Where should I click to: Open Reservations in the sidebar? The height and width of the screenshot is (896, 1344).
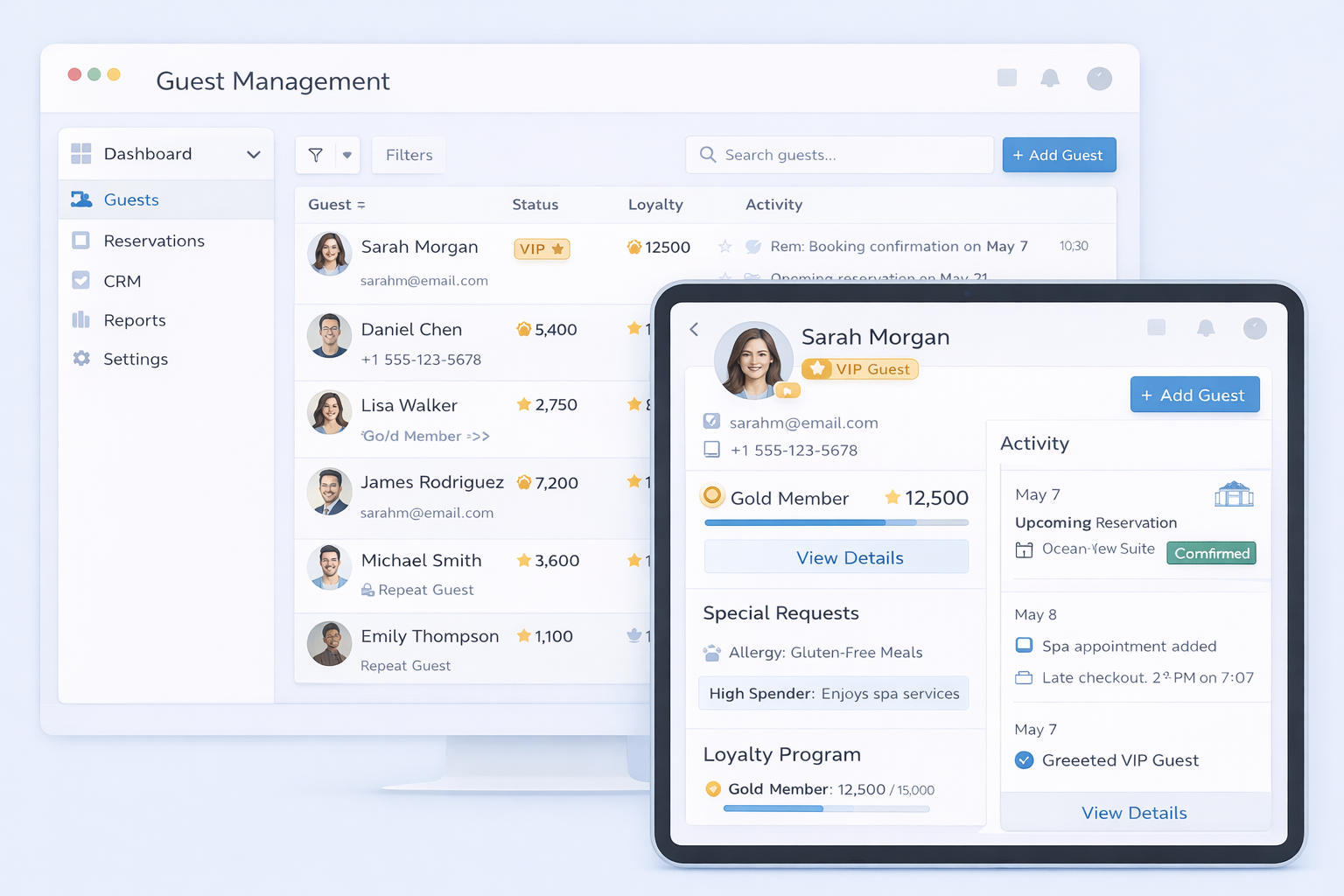pos(154,241)
